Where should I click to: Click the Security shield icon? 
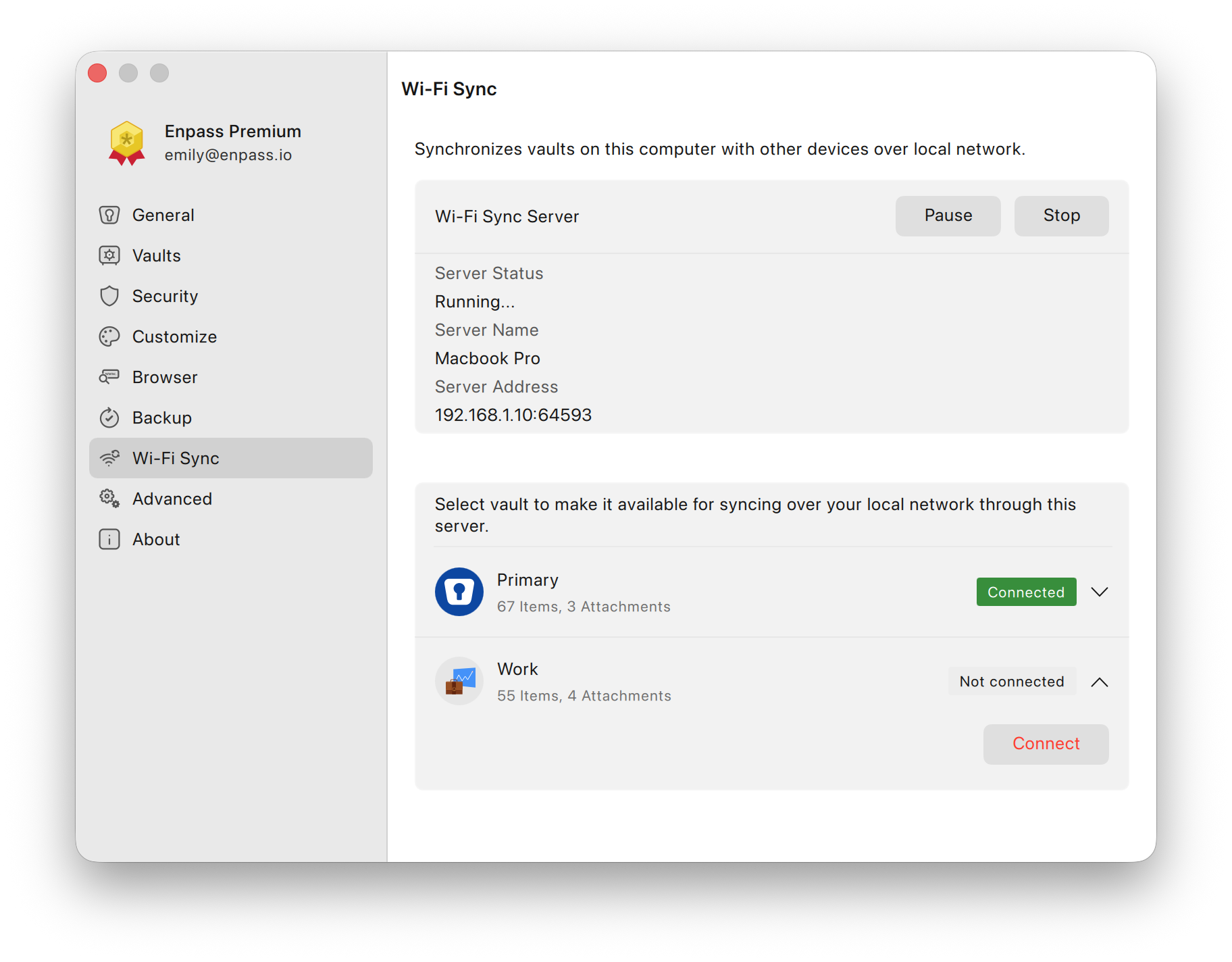pos(109,296)
